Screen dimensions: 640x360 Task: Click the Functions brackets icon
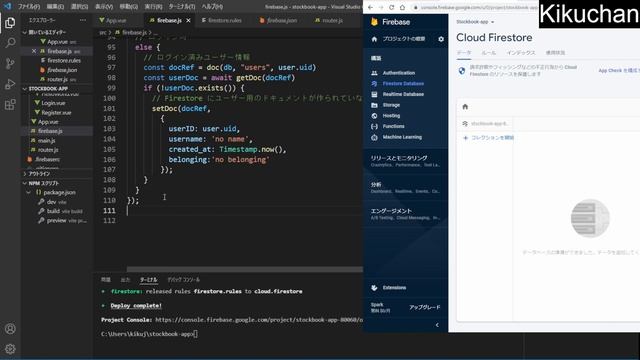[x=374, y=127]
